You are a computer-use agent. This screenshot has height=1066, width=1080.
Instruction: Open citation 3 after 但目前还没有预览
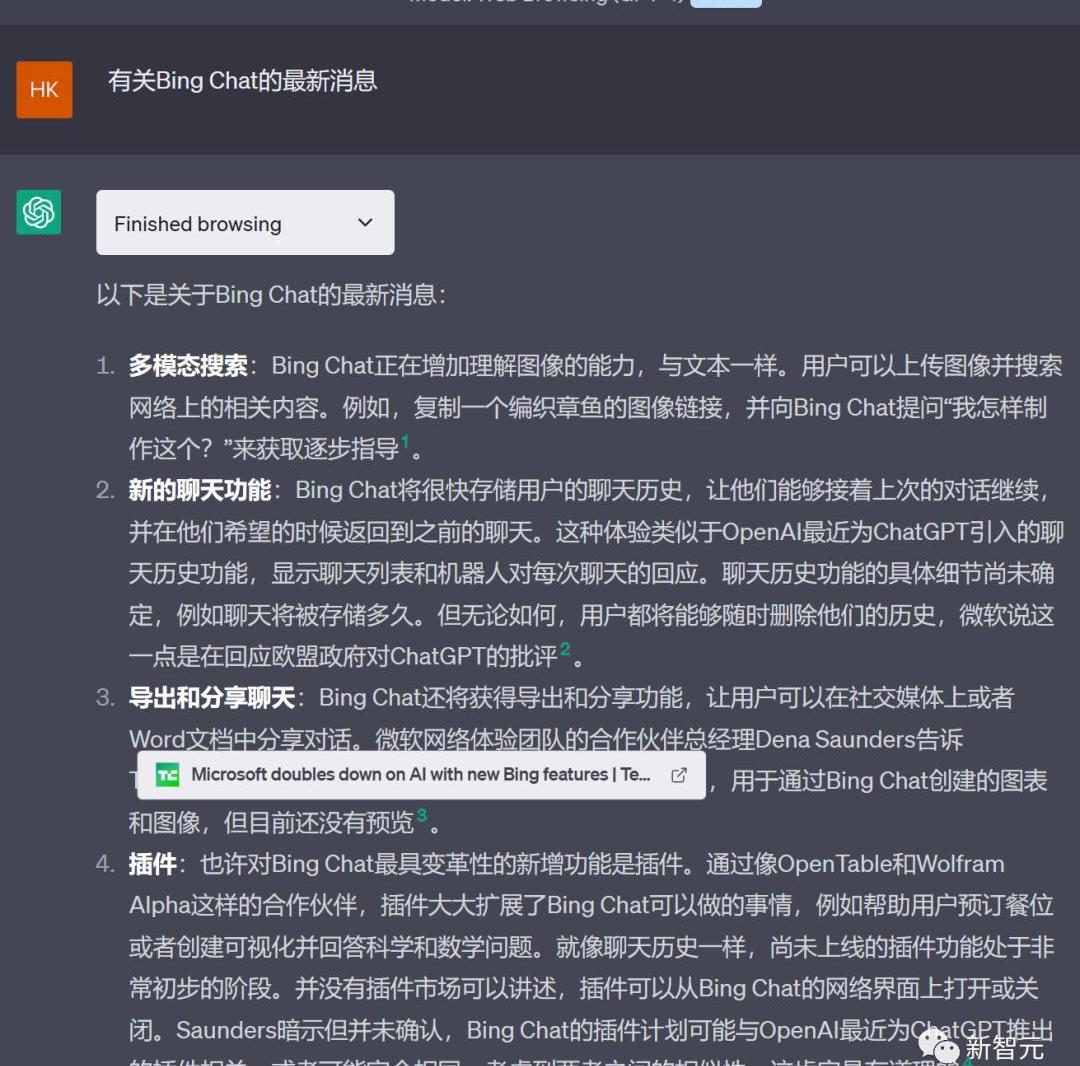(422, 815)
